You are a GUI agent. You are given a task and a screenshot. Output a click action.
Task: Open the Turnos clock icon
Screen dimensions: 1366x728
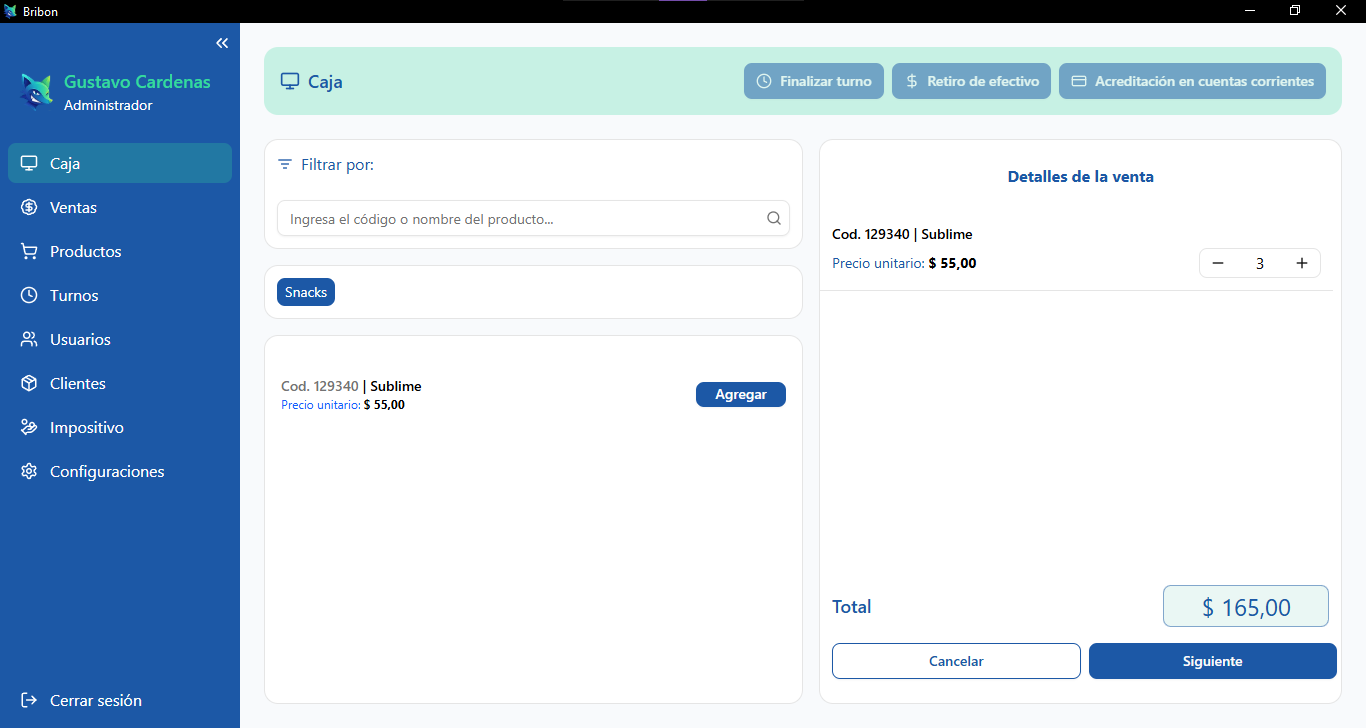30,296
